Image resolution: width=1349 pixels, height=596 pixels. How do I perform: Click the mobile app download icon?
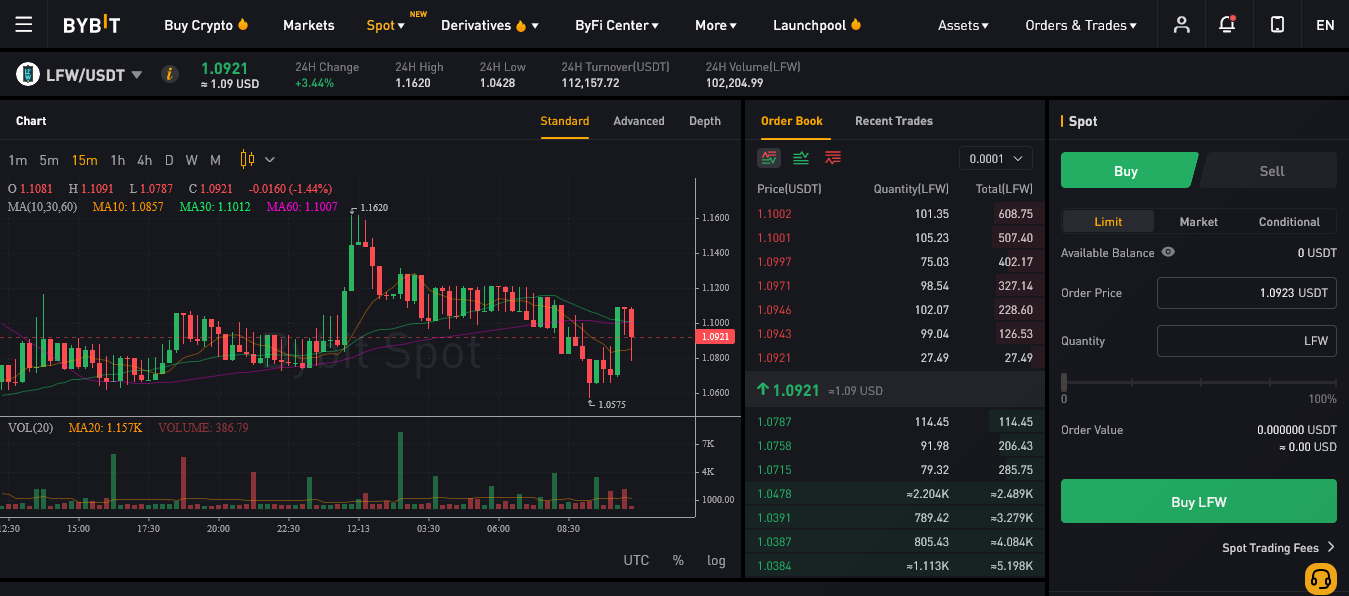[1277, 25]
